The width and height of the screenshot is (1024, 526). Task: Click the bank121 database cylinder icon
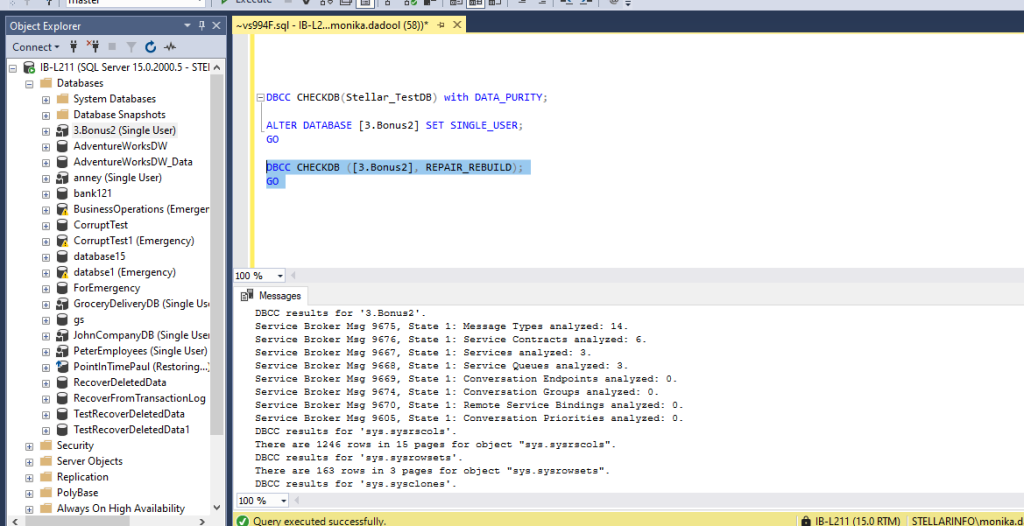pyautogui.click(x=63, y=193)
